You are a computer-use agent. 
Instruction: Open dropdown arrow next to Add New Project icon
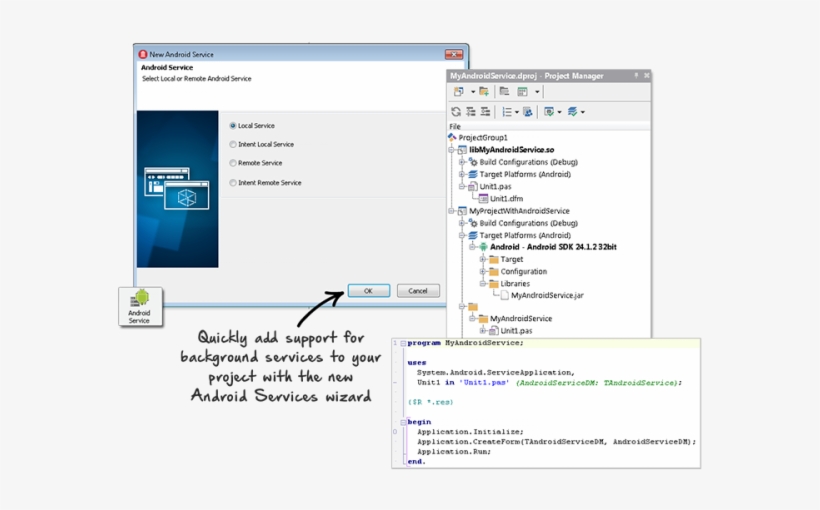pos(473,92)
